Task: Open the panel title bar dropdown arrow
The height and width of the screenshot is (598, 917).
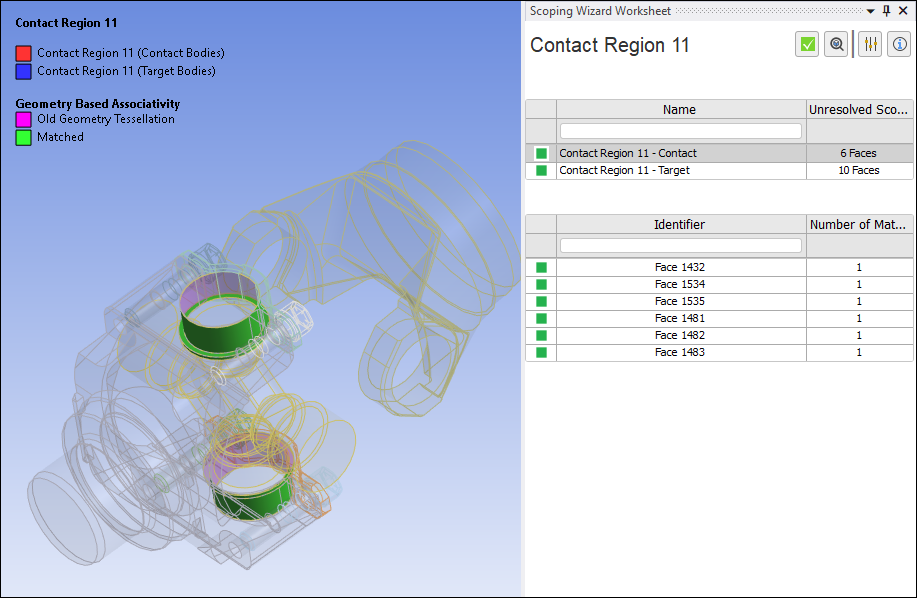Action: coord(870,11)
